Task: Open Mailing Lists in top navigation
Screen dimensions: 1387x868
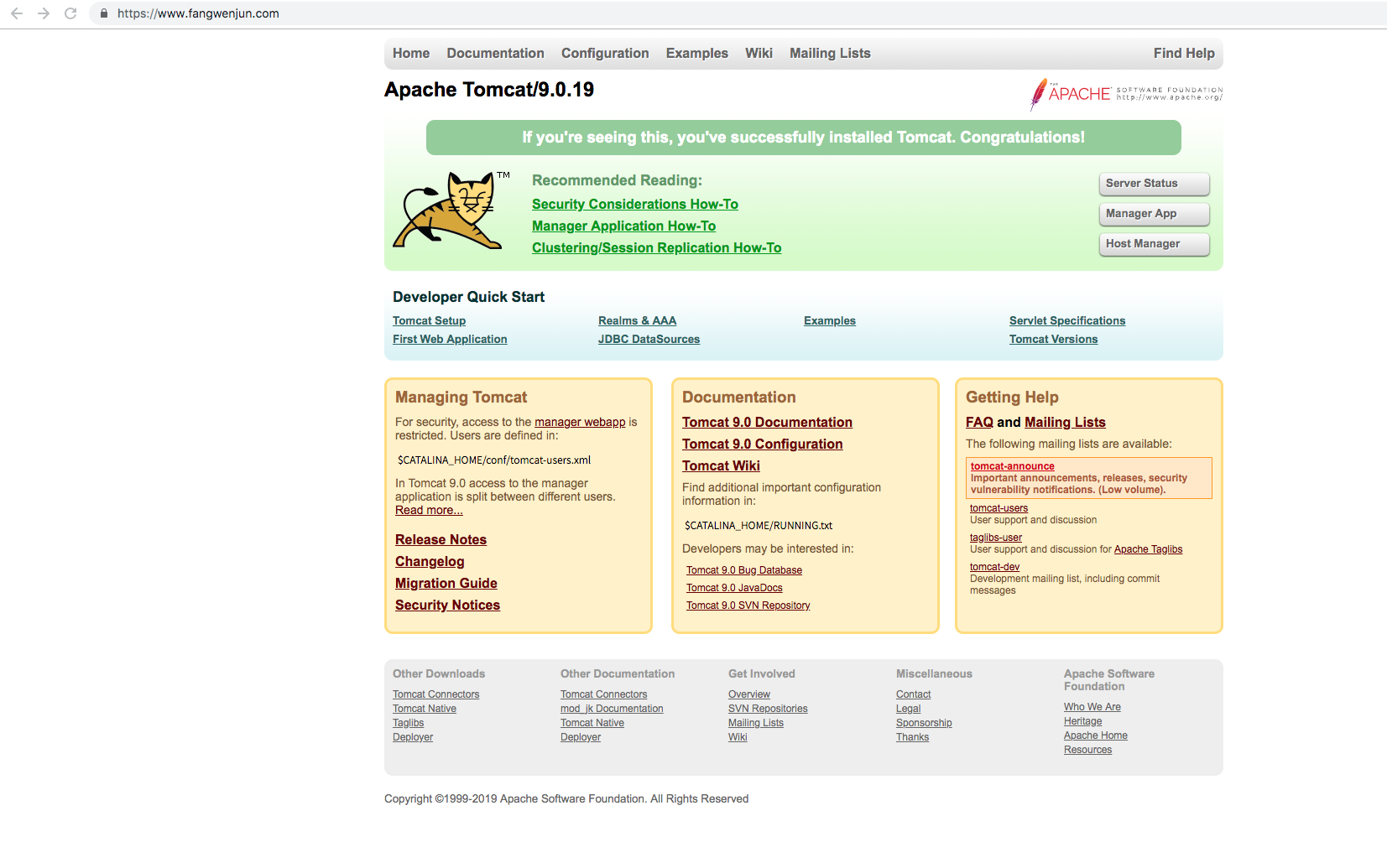Action: pos(830,53)
